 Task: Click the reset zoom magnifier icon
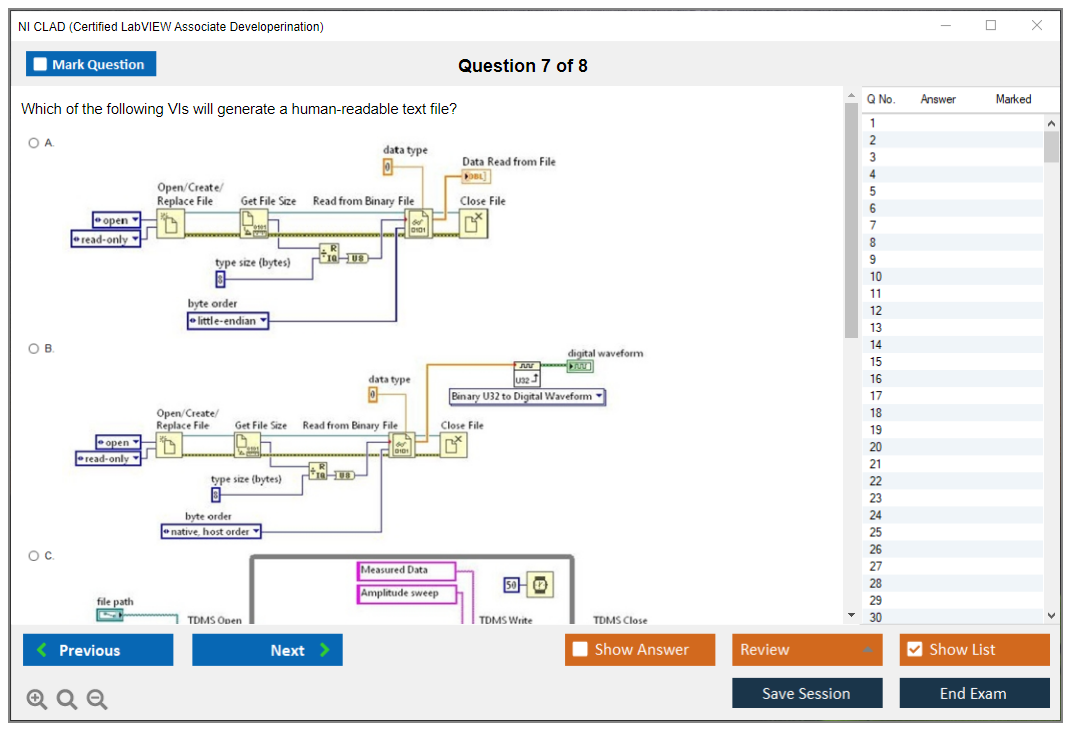67,700
